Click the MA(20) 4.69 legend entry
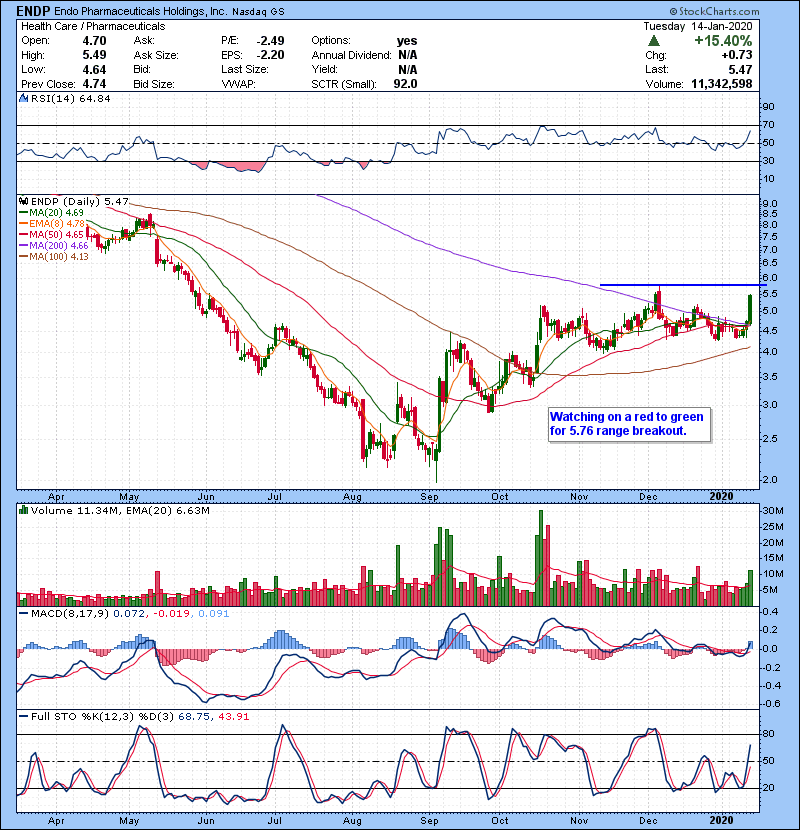This screenshot has height=830, width=800. pyautogui.click(x=52, y=212)
